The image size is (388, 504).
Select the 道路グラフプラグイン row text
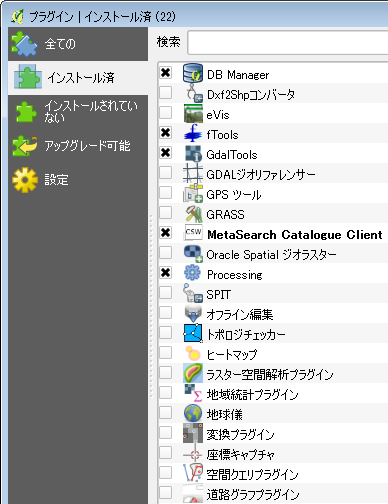[x=253, y=494]
